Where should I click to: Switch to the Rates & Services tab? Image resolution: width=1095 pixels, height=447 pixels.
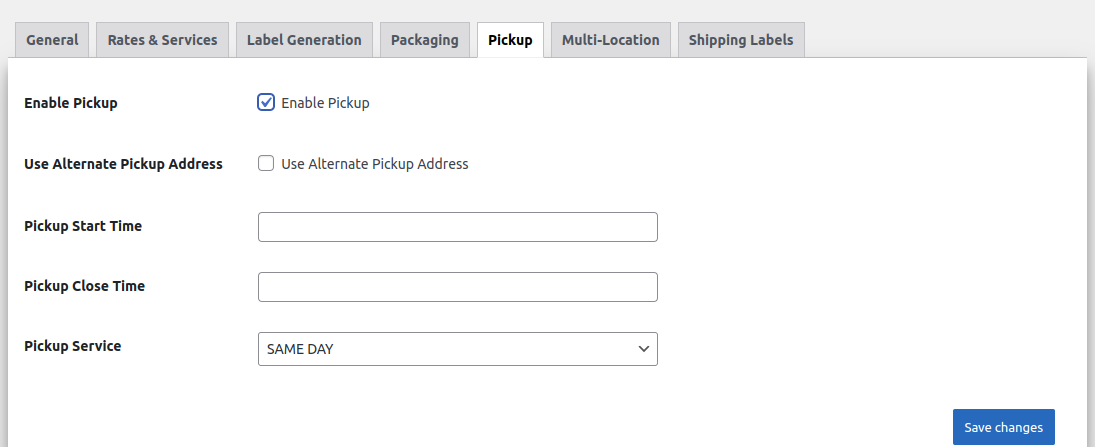162,40
